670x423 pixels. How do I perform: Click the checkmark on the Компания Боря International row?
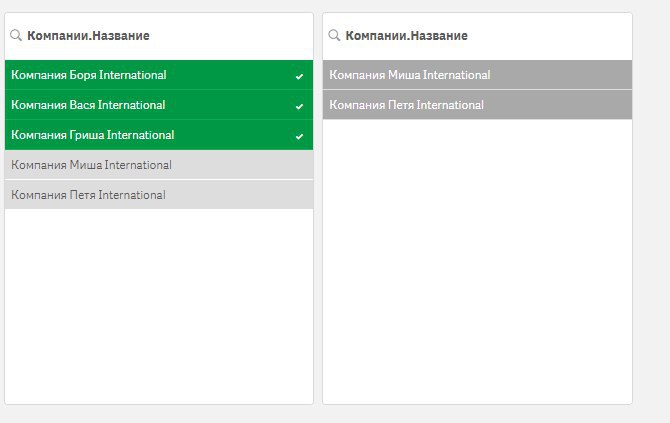[299, 76]
